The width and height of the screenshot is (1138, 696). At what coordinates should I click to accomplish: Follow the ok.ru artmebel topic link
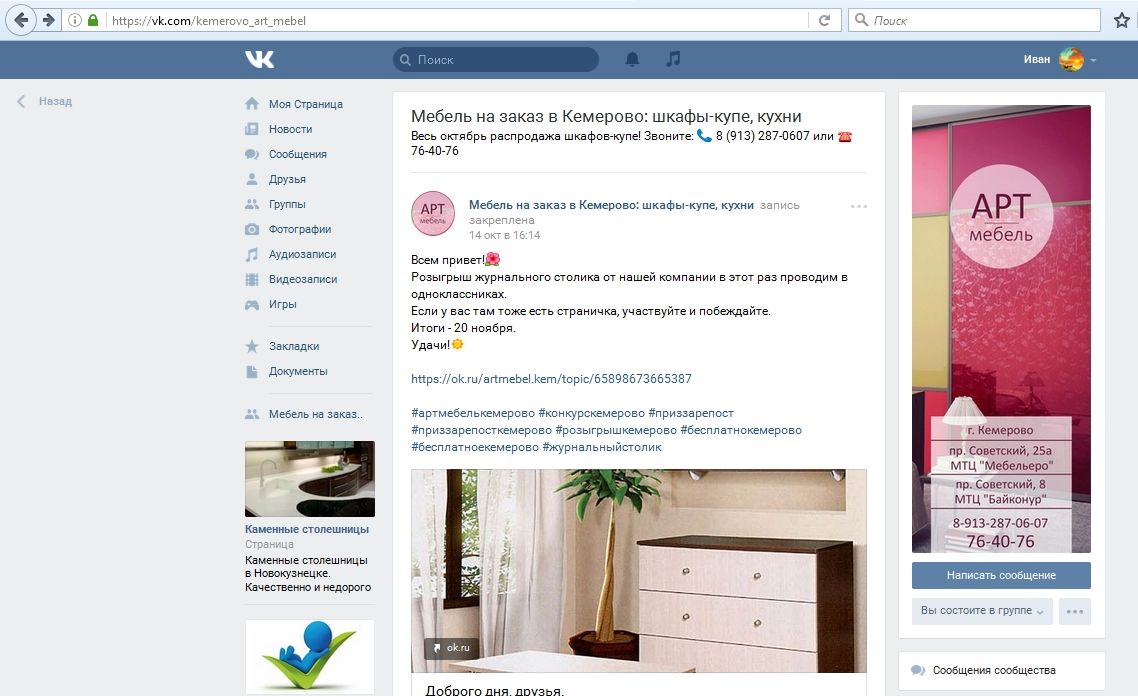[551, 379]
